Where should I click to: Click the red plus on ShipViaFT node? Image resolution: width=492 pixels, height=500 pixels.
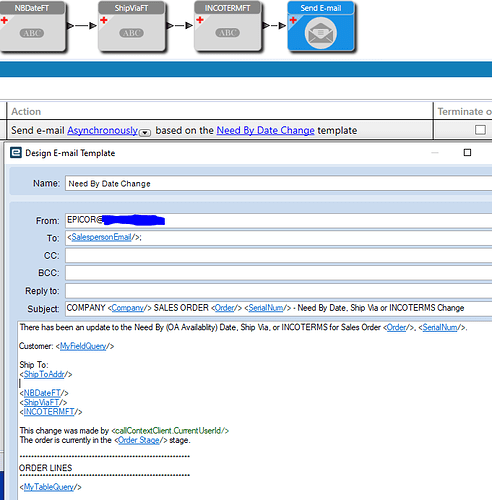pos(104,20)
